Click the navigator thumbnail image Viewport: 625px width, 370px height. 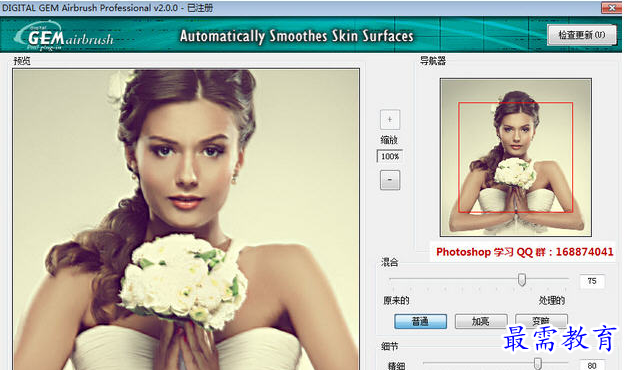(515, 157)
